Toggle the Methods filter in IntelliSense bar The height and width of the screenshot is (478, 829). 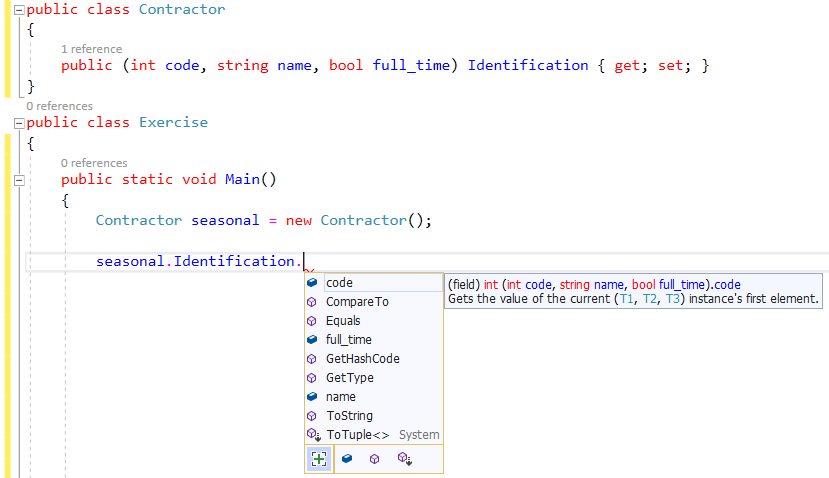[374, 459]
